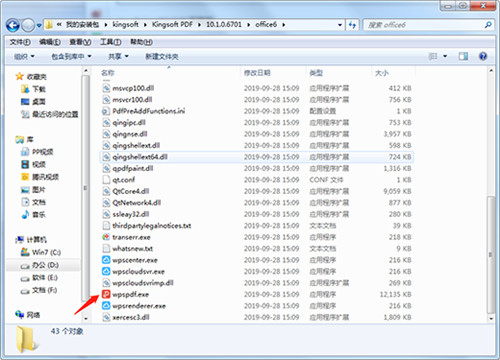This screenshot has width=500, height=360.
Task: Click the refresh button beside address bar
Action: click(x=352, y=25)
